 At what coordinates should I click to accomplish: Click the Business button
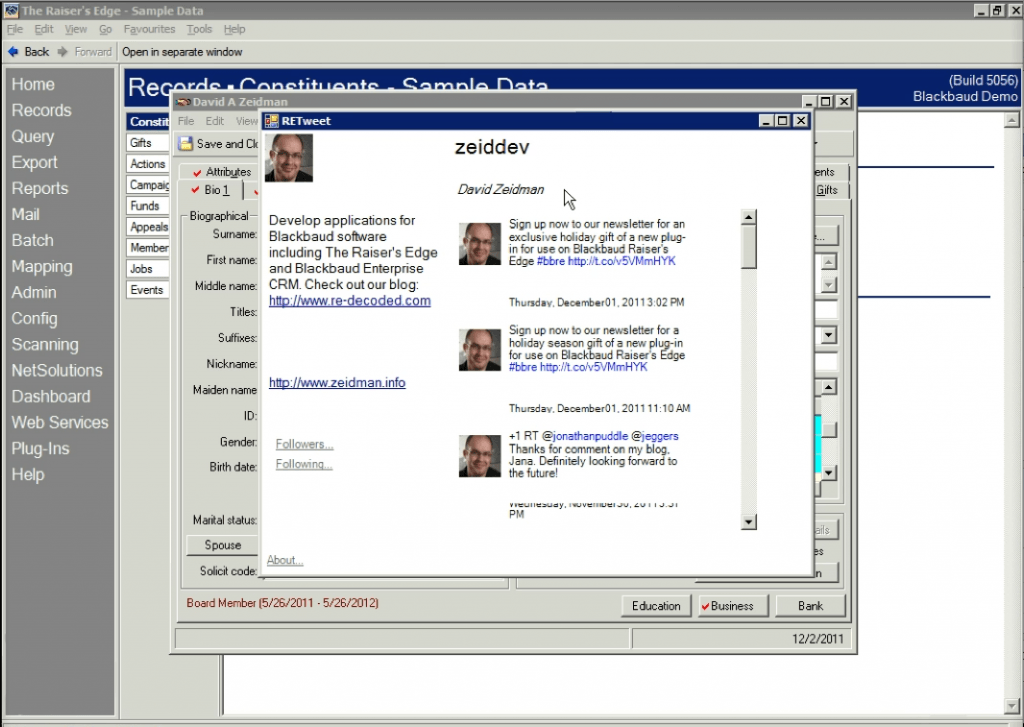(x=732, y=606)
